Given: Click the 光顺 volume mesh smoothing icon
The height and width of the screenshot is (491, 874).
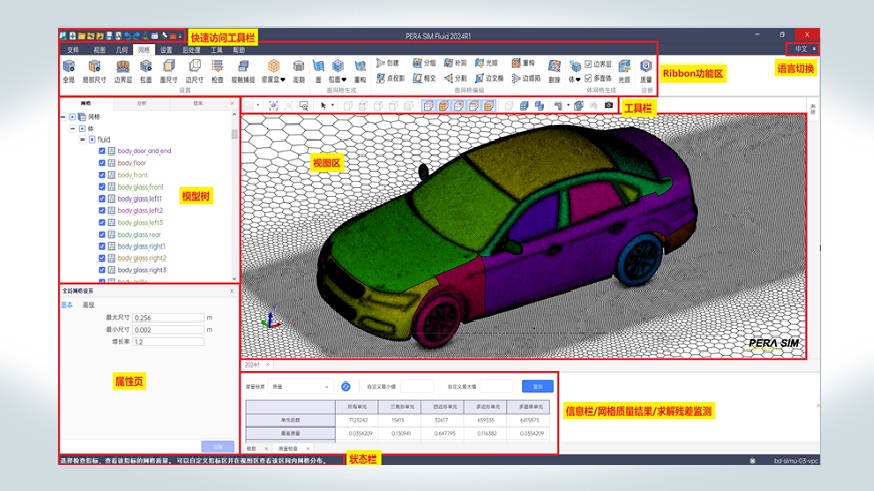Looking at the screenshot, I should coord(623,66).
